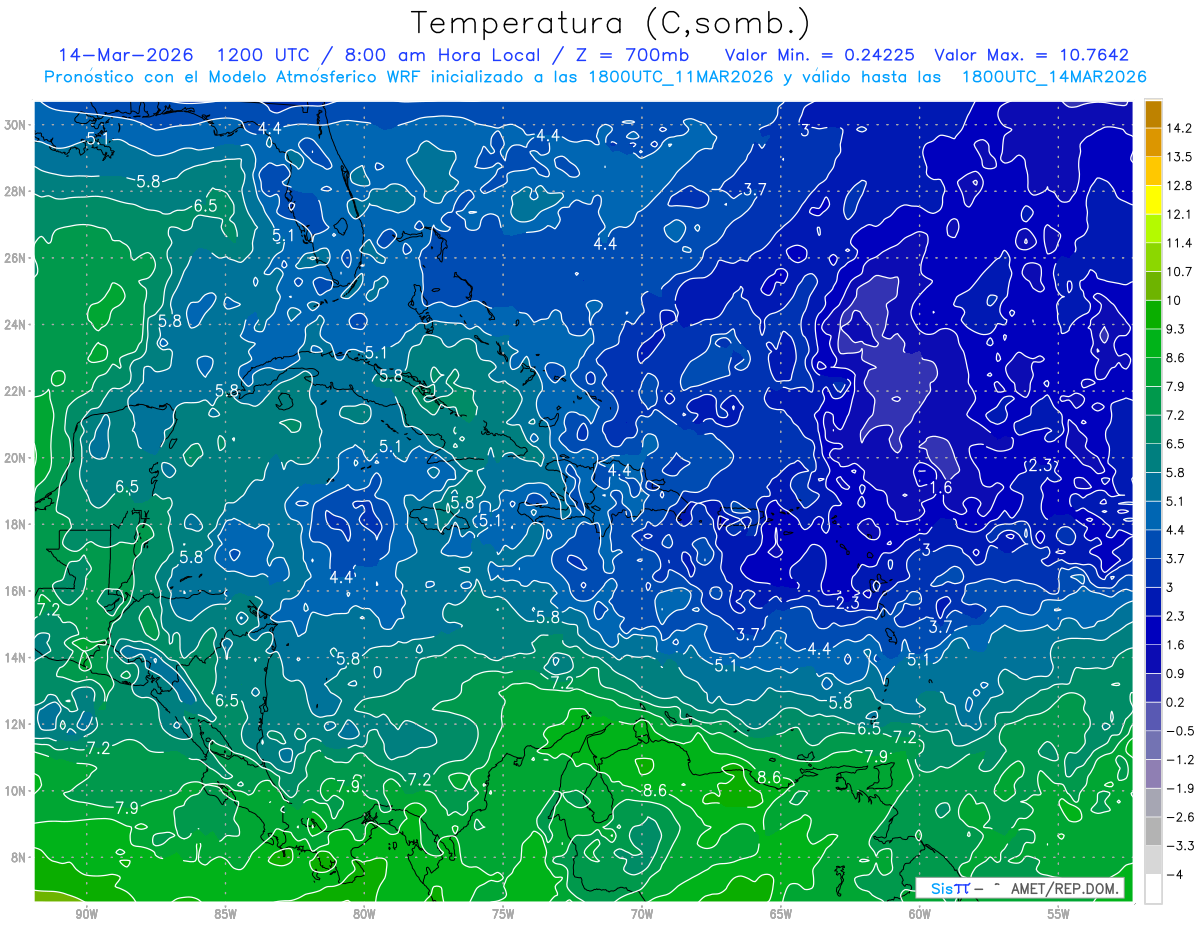This screenshot has height=927, width=1200.
Task: Click the 14N latitude axis label
Action: point(17,658)
